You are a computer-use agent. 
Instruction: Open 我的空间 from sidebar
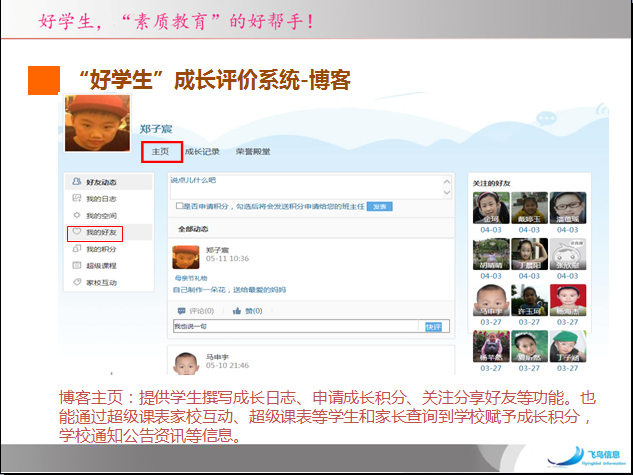coord(76,215)
